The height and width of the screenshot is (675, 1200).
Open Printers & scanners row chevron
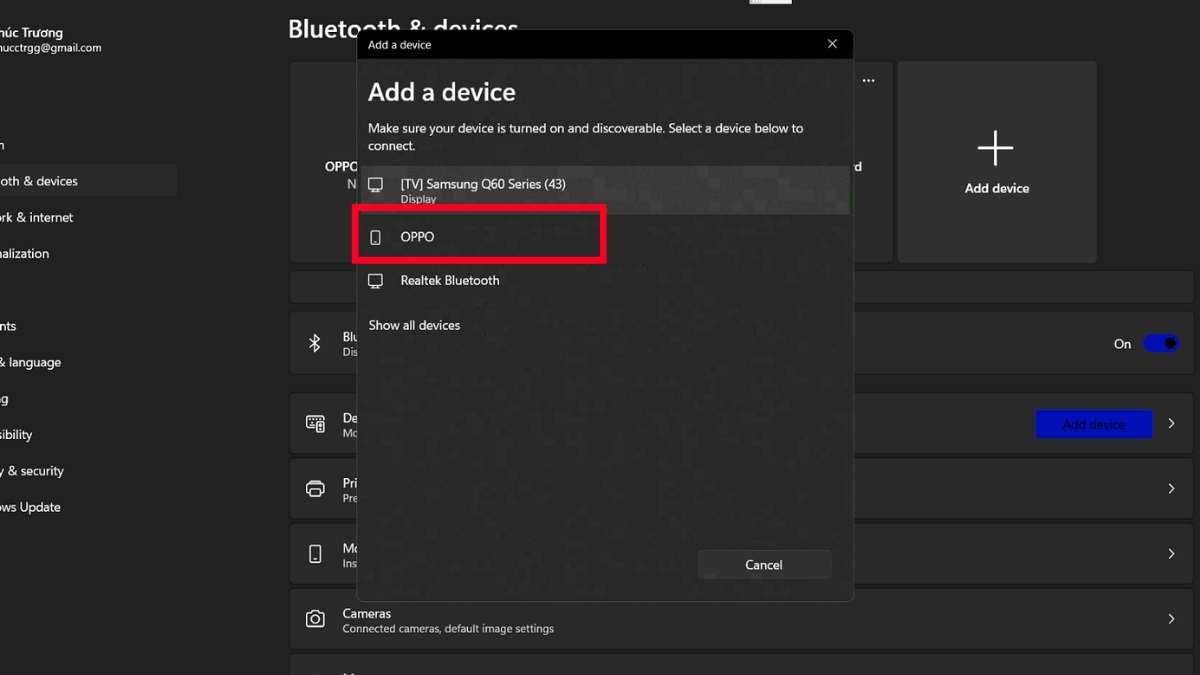(x=1171, y=489)
